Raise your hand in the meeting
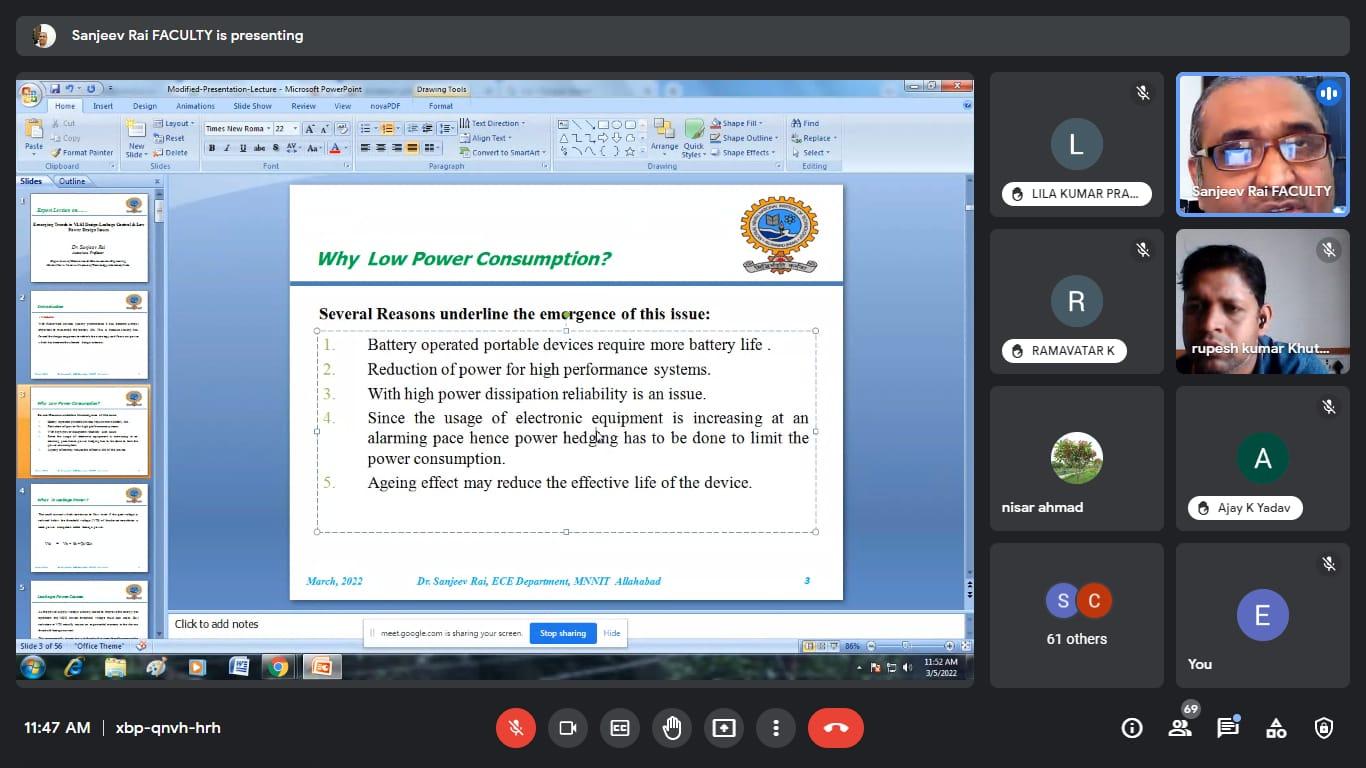The width and height of the screenshot is (1366, 768). (x=672, y=728)
